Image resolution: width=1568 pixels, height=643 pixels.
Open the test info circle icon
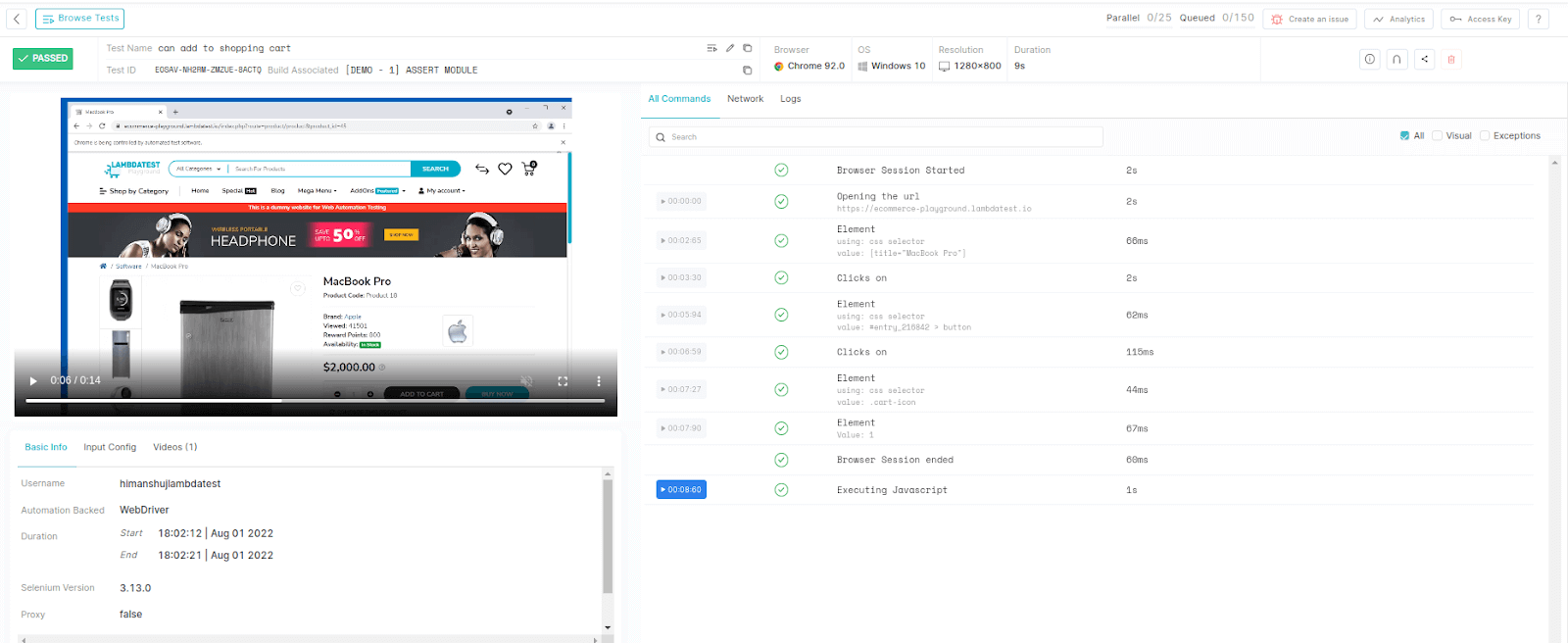click(x=1369, y=59)
